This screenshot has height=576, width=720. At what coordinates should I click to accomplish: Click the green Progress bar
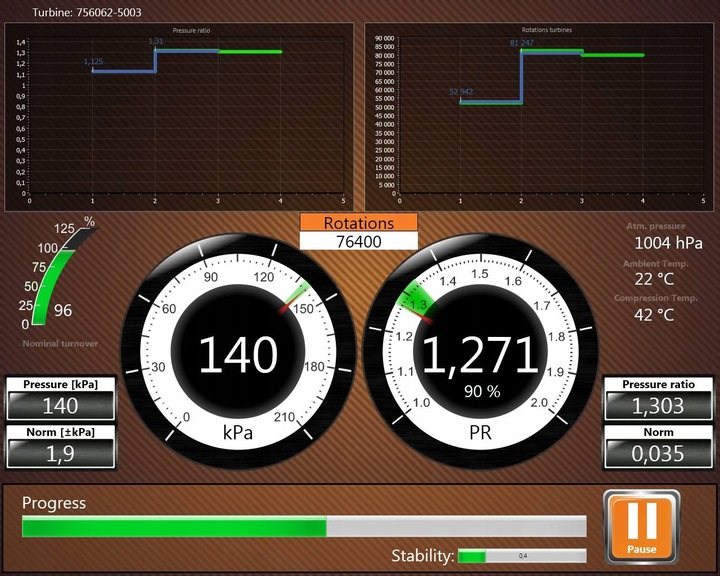click(x=304, y=526)
